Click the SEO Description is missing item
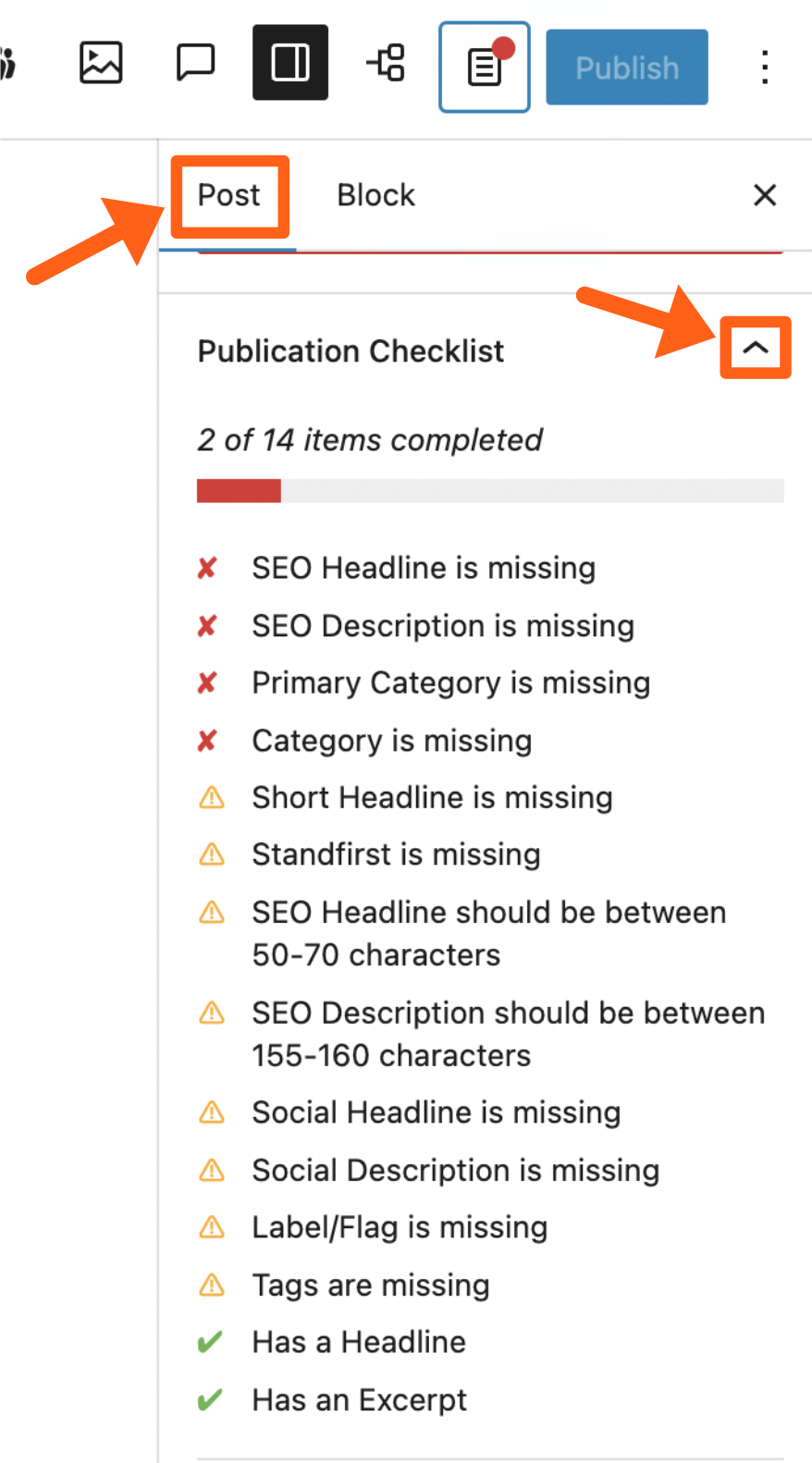 tap(443, 626)
